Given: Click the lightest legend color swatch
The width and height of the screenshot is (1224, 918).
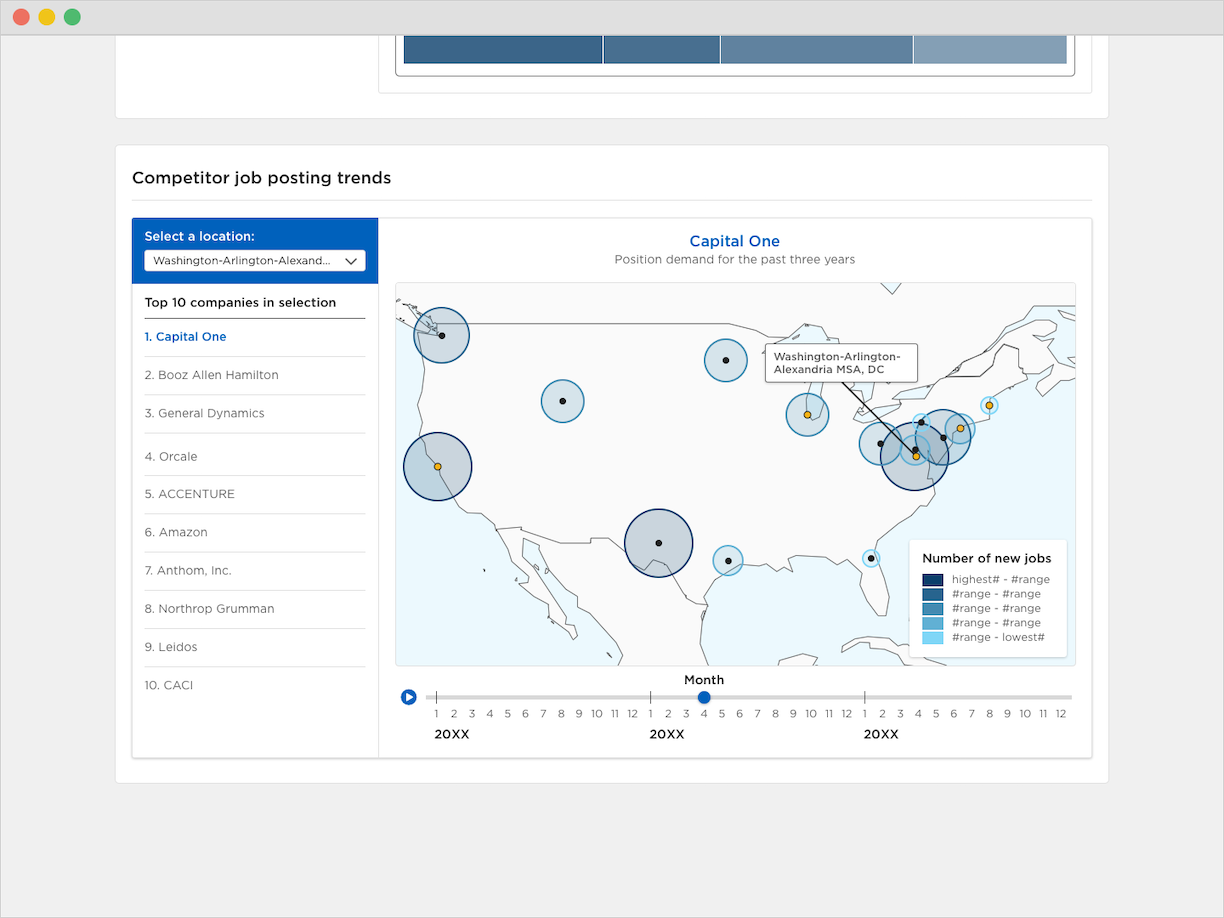Looking at the screenshot, I should click(x=932, y=637).
